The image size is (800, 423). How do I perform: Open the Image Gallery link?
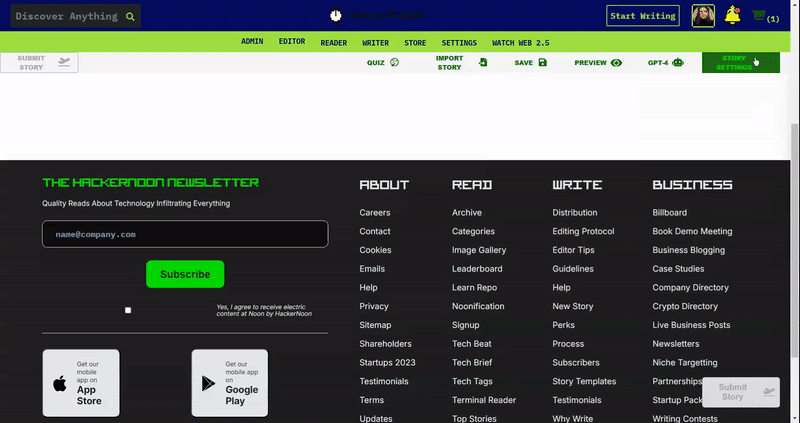[479, 250]
